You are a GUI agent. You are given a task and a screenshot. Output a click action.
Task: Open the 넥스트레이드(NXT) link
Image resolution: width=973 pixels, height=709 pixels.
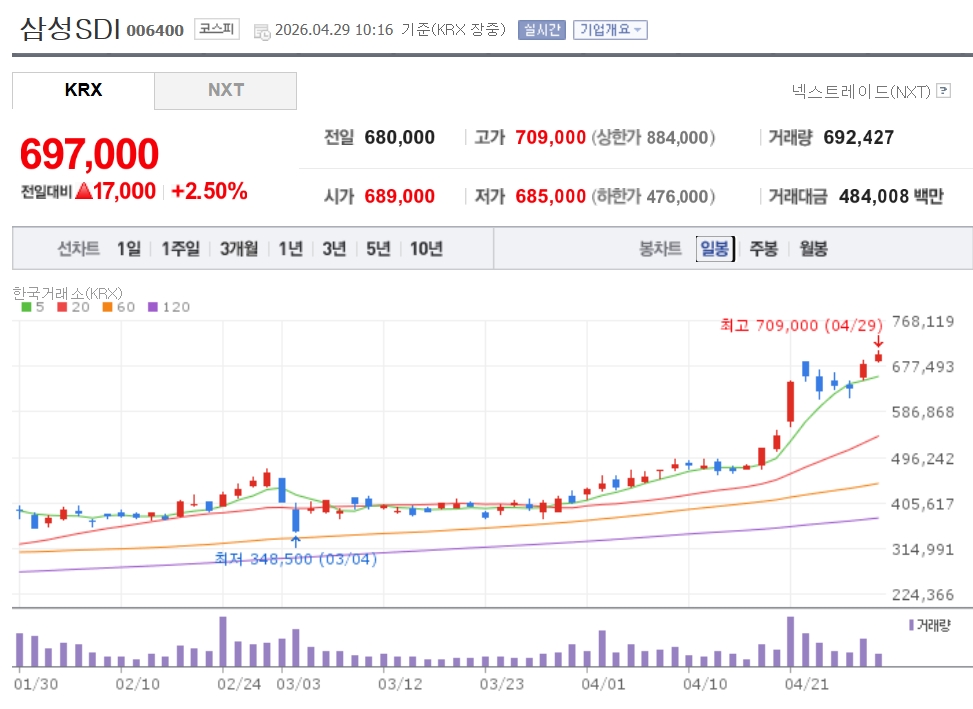860,92
